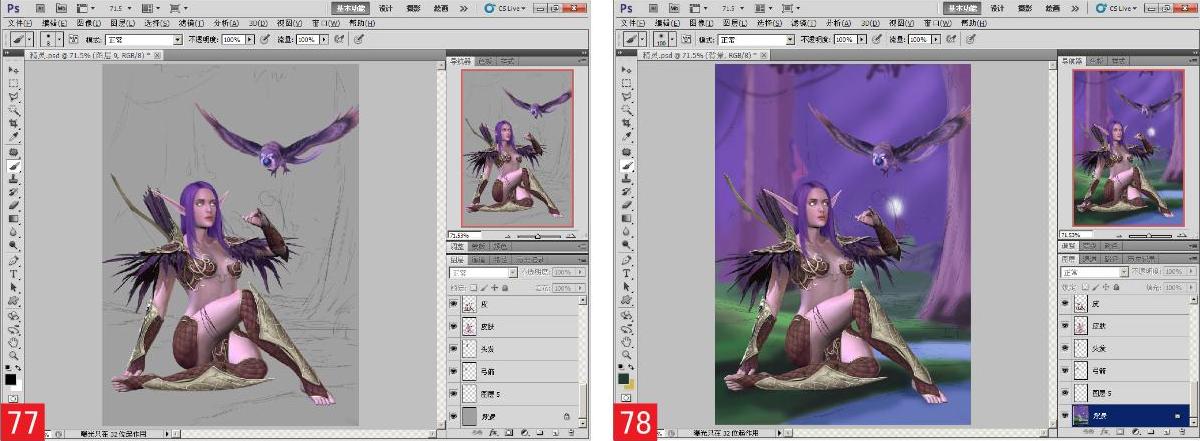
Task: Select the Eraser tool in right window
Action: pos(627,204)
